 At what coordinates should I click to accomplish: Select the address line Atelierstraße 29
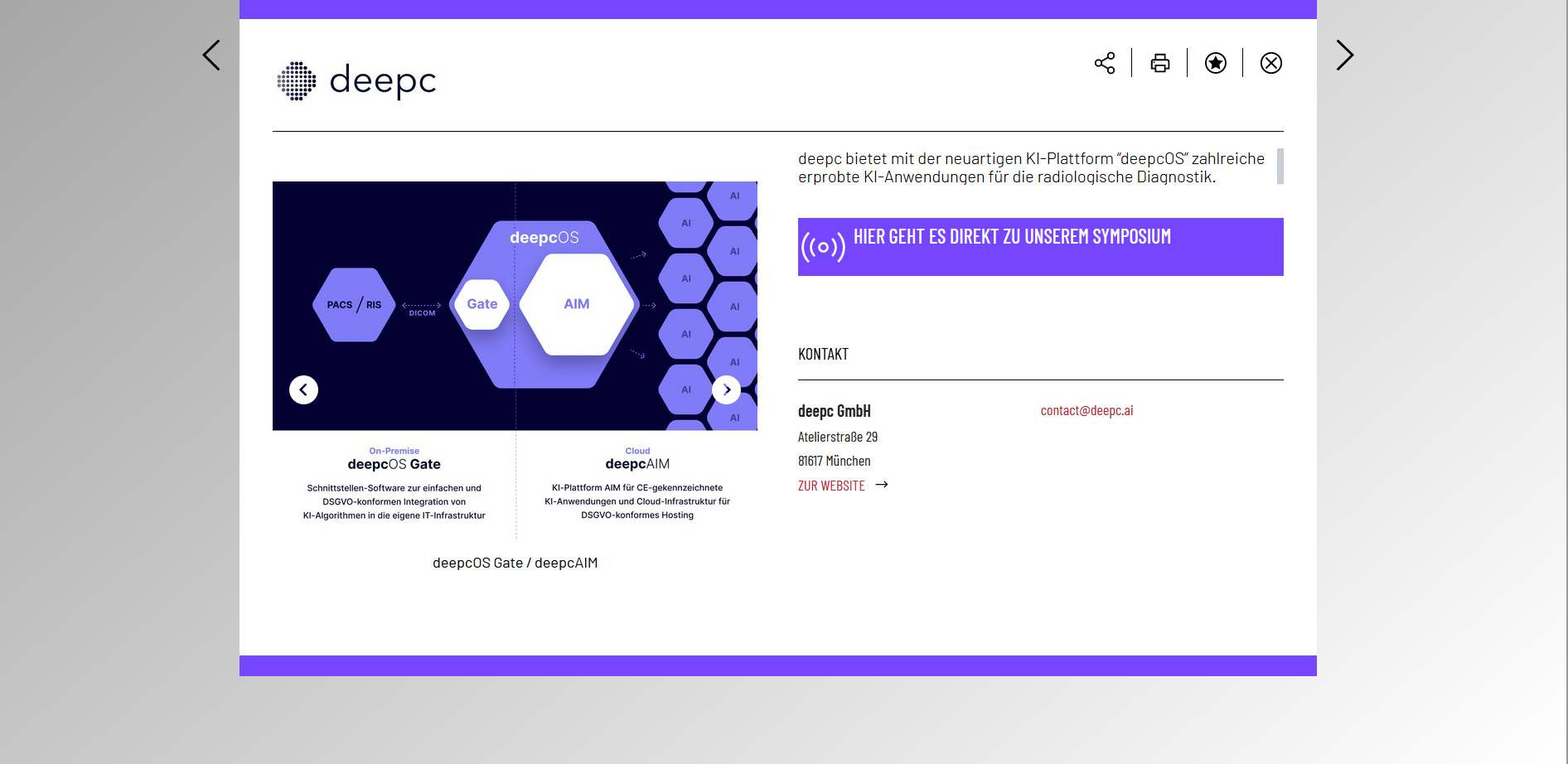click(838, 437)
